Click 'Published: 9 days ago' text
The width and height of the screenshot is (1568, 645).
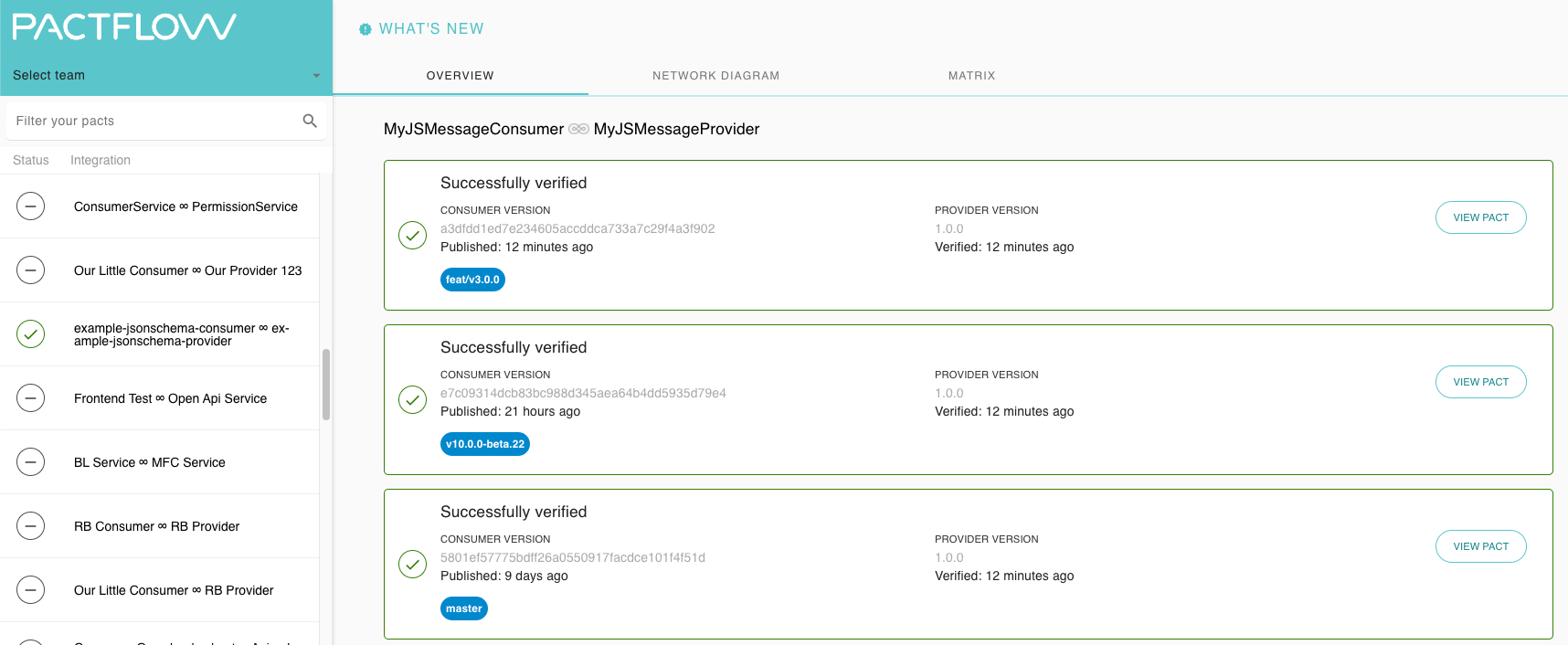pyautogui.click(x=504, y=576)
